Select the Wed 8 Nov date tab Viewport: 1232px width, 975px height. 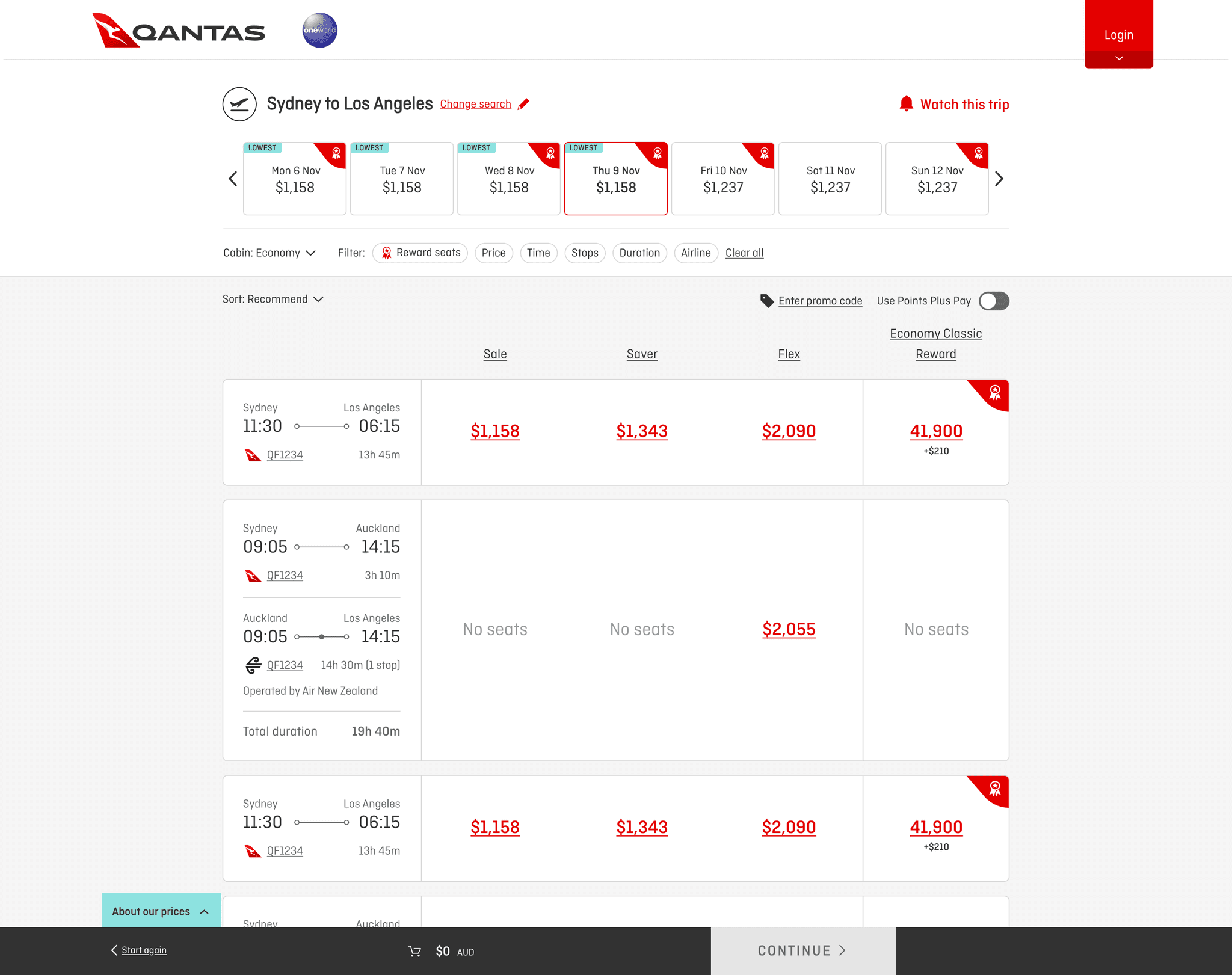pos(509,179)
